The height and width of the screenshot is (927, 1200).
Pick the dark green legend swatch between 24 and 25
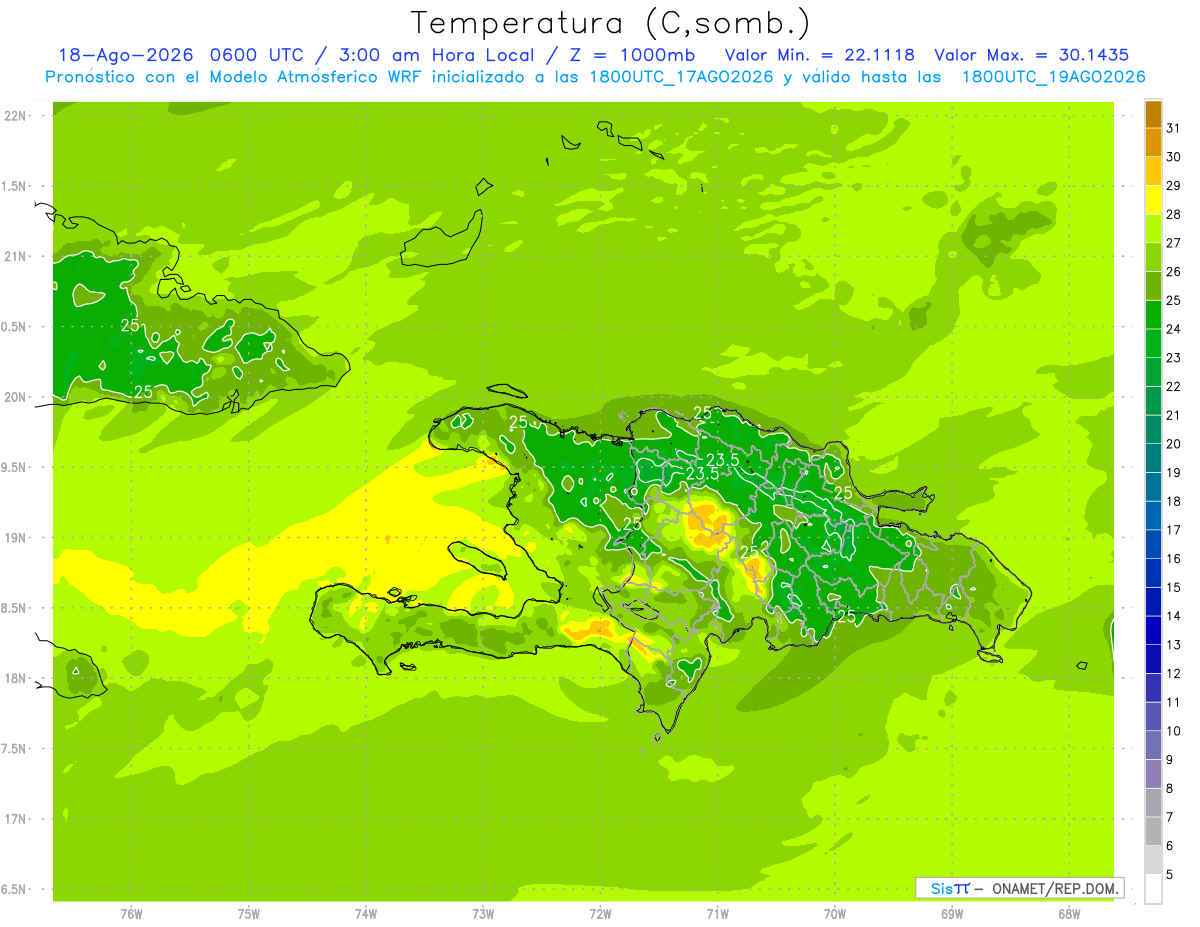point(1153,314)
